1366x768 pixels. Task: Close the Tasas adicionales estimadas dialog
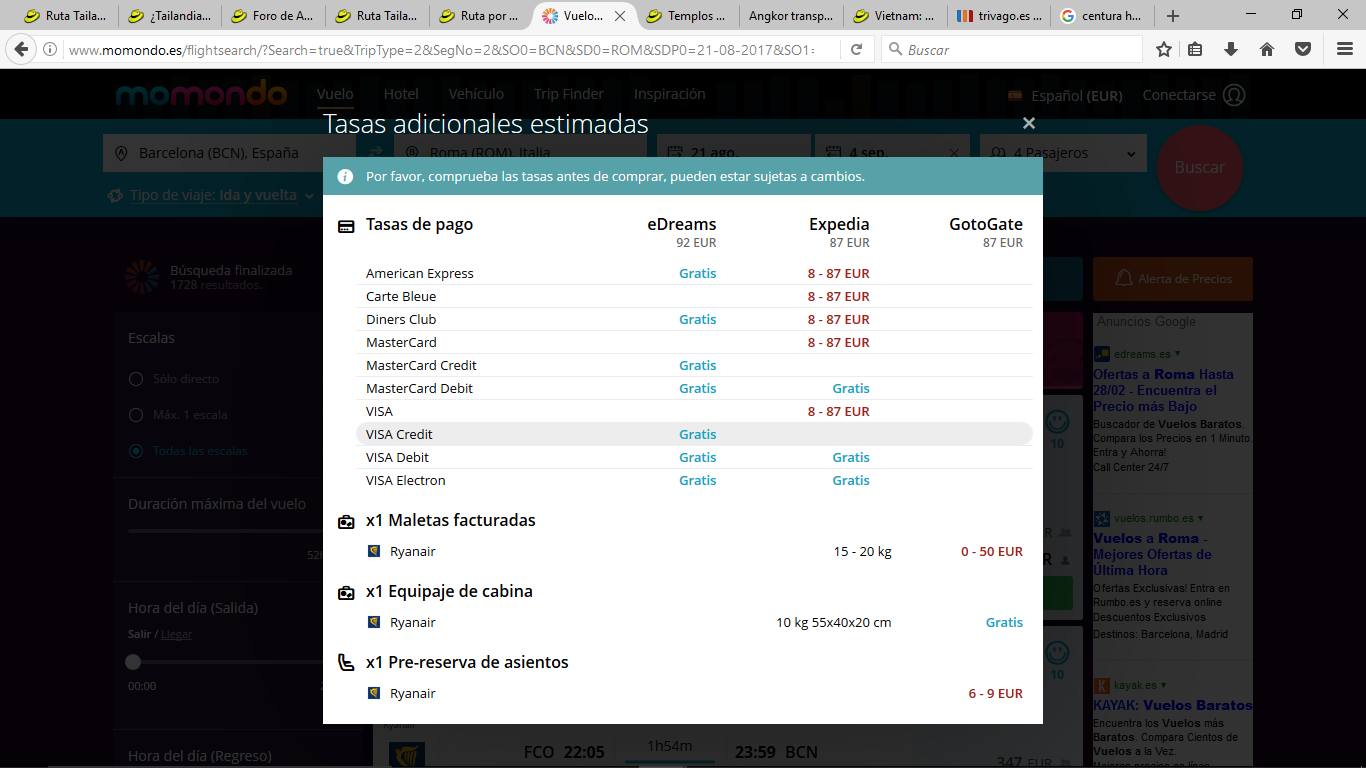pos(1029,123)
